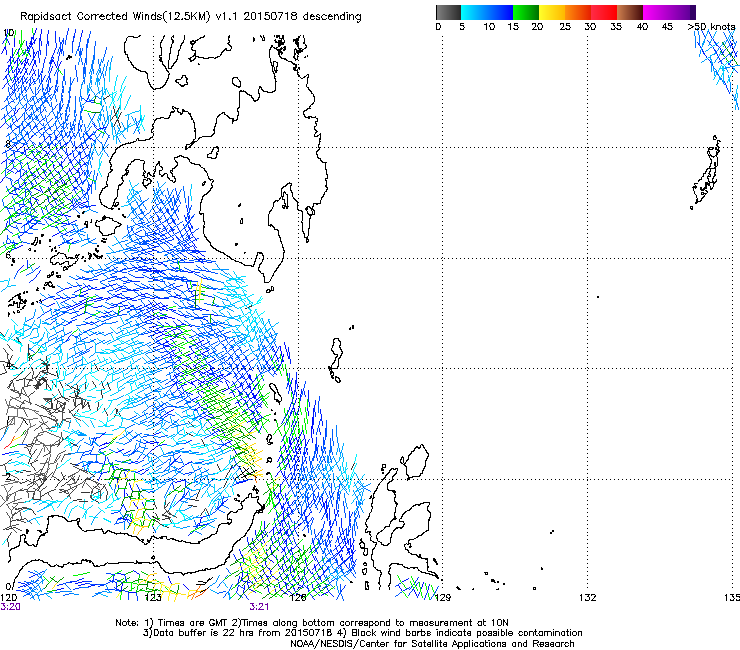Screen dimensions: 740x650
Task: Click the red 30-35 knots color band
Action: [604, 12]
